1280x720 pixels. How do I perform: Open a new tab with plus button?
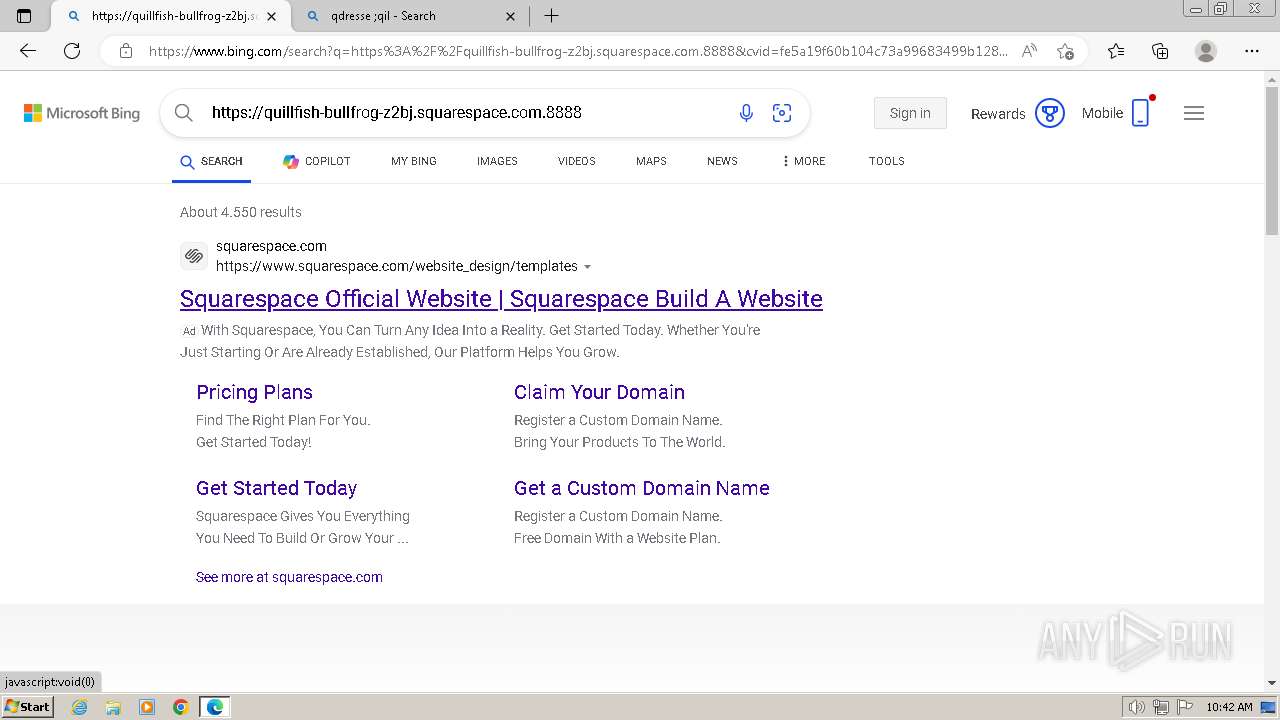point(551,16)
